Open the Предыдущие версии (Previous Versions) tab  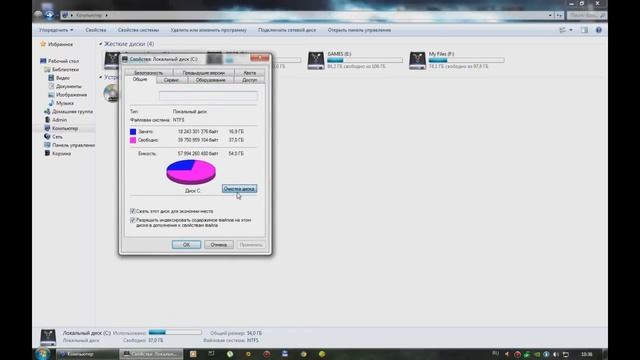(x=204, y=73)
